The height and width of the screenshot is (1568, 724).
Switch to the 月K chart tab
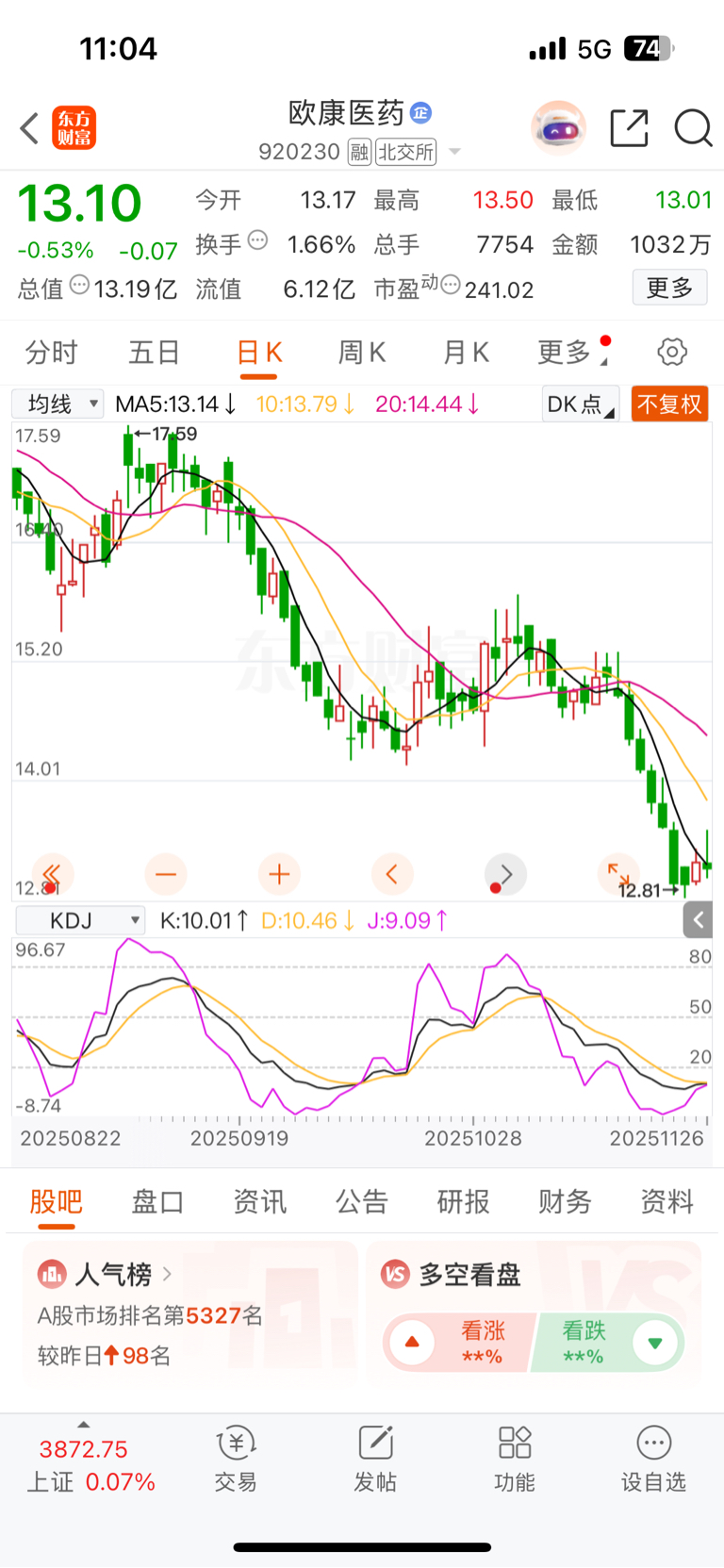tap(466, 353)
